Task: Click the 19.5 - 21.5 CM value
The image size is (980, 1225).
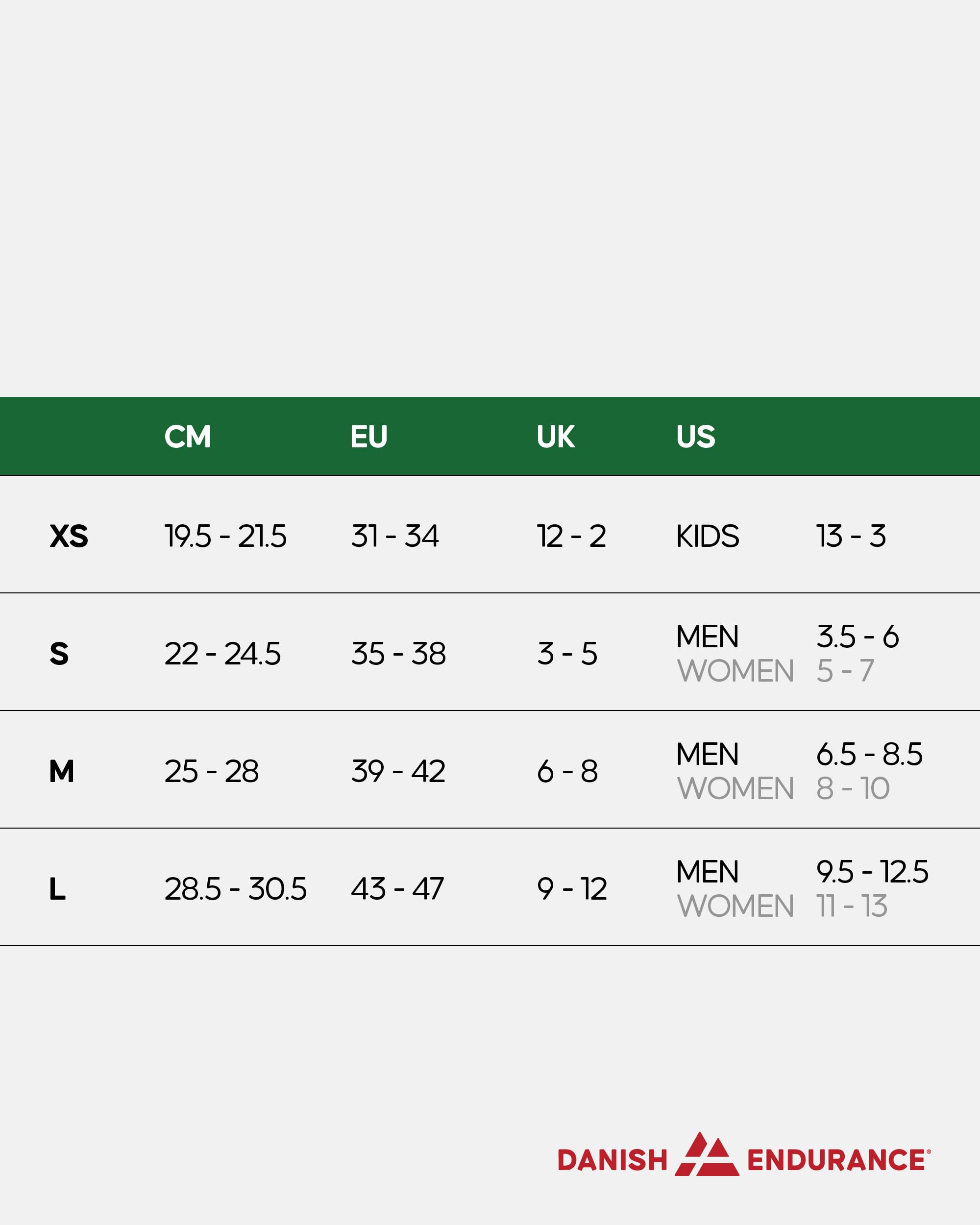Action: click(x=225, y=537)
